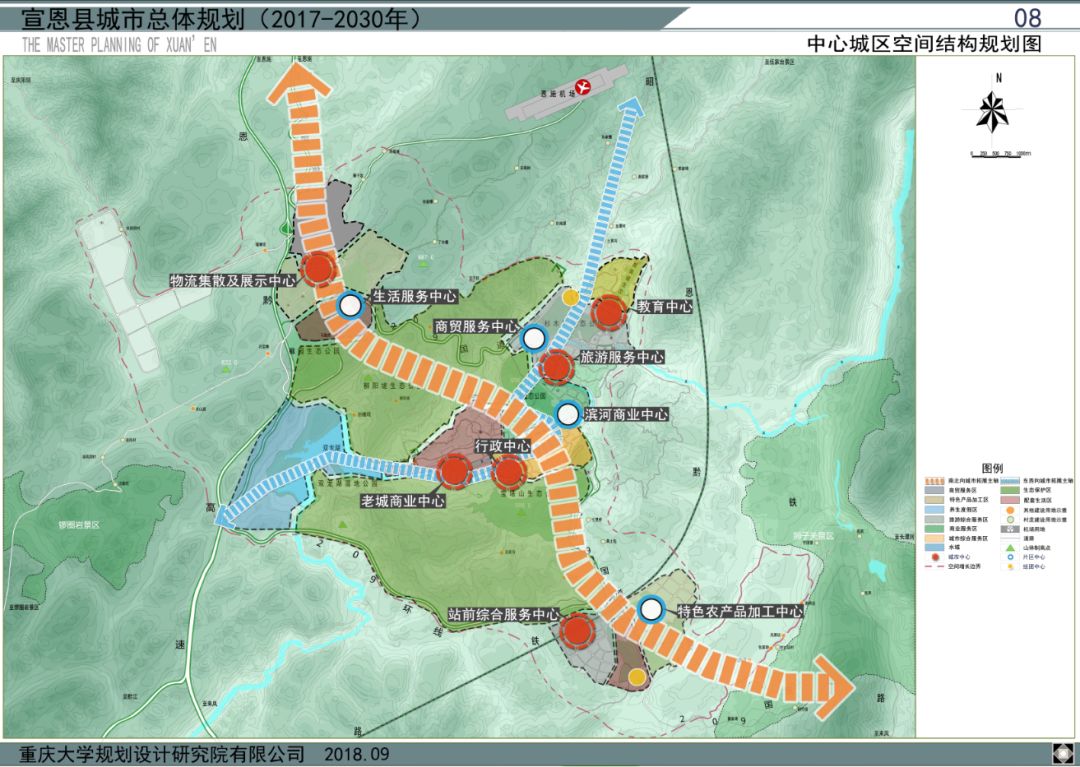Click the 生态保护区 green swatch in legend
1080x767 pixels.
1010,490
